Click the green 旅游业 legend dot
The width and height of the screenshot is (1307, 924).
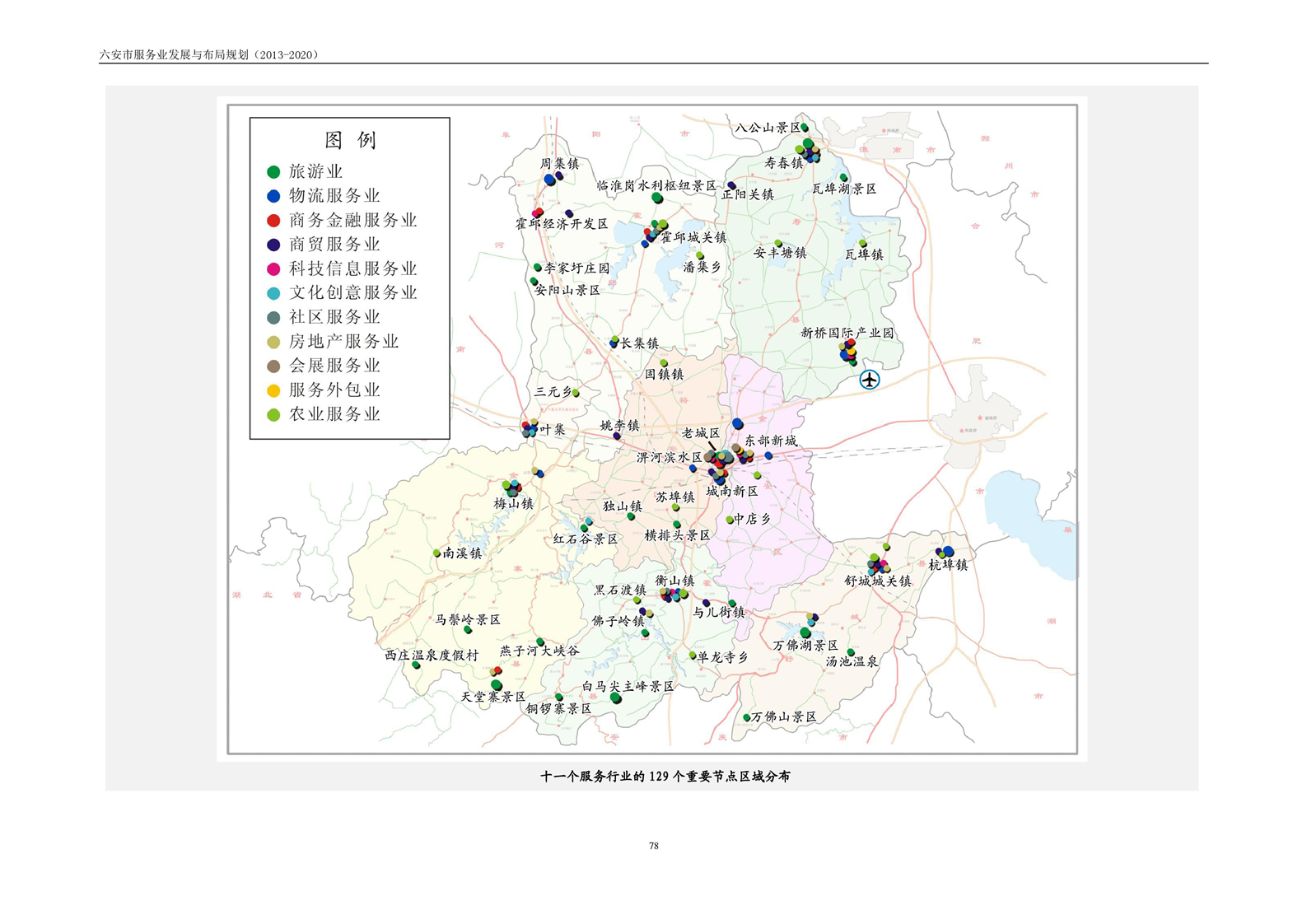(273, 172)
